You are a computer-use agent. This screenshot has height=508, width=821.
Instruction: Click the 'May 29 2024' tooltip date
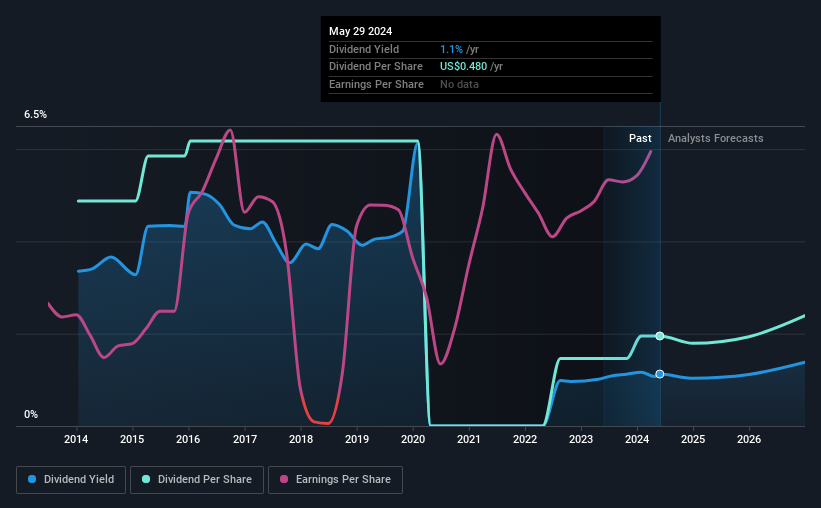point(360,31)
